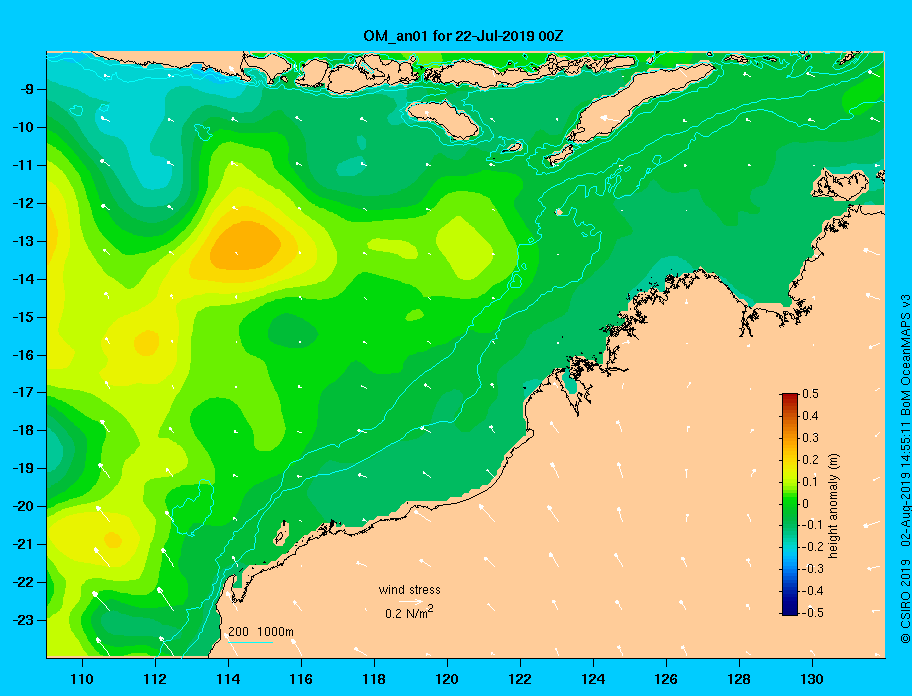Click the title "OM_an01 for 22-Jul-2019 00Z"

[x=463, y=36]
